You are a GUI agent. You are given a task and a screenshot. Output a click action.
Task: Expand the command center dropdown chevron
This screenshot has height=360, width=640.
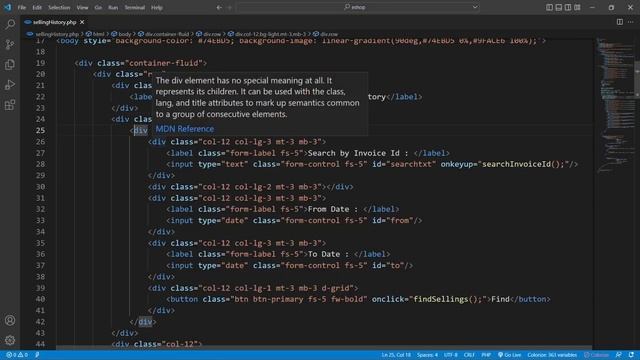(x=475, y=7)
